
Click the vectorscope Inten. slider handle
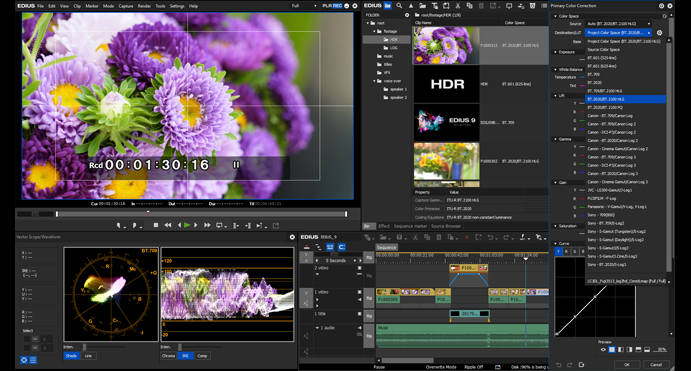(x=84, y=347)
